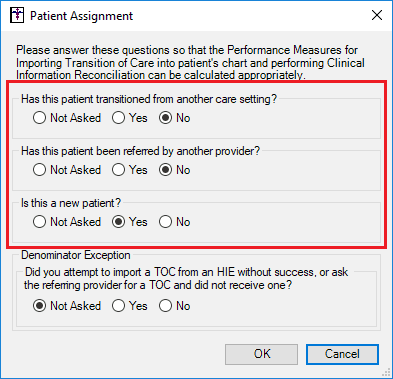Mark Not Asked for new patient question
The image size is (393, 379).
click(67, 222)
